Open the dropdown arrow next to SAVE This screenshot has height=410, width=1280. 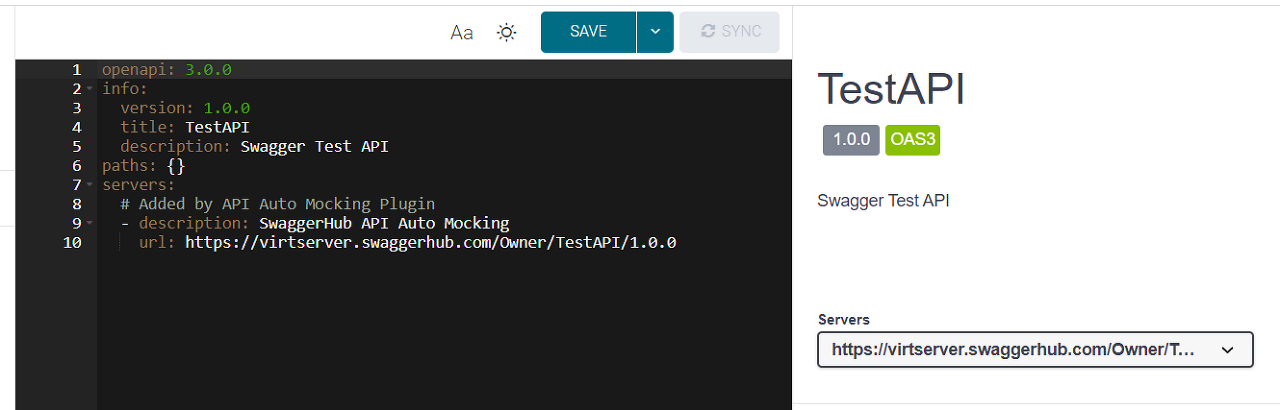tap(655, 32)
